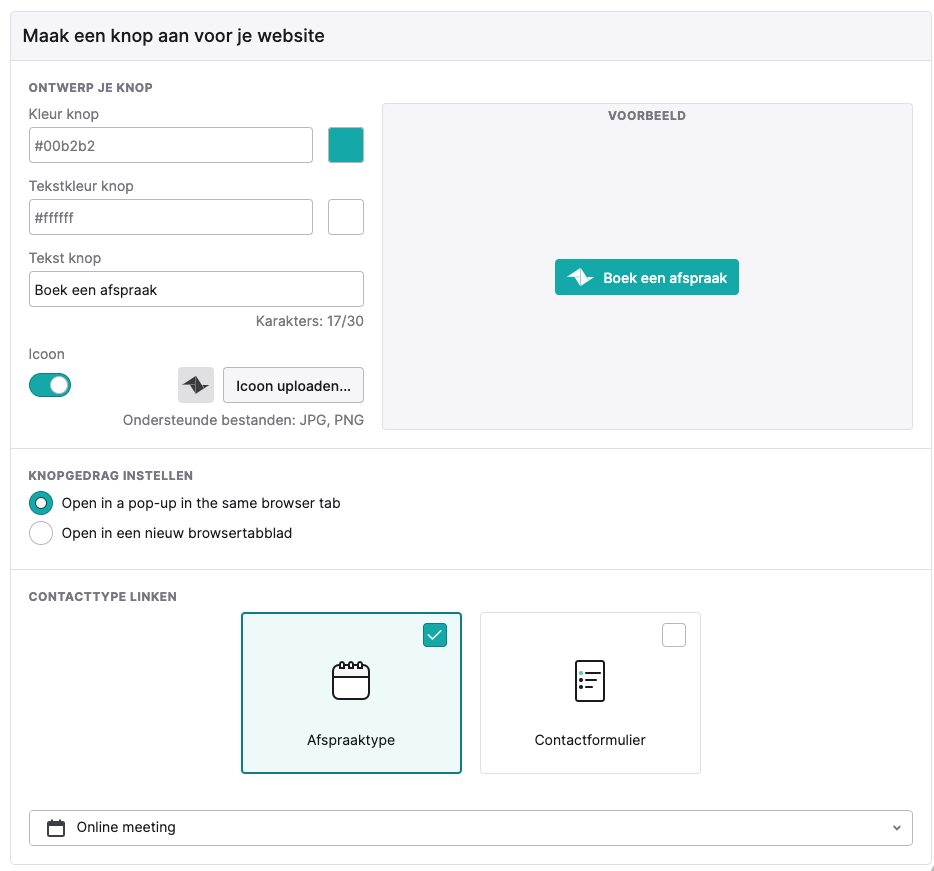Click the Icoon uploaden button
Image resolution: width=934 pixels, height=871 pixels.
click(x=293, y=385)
